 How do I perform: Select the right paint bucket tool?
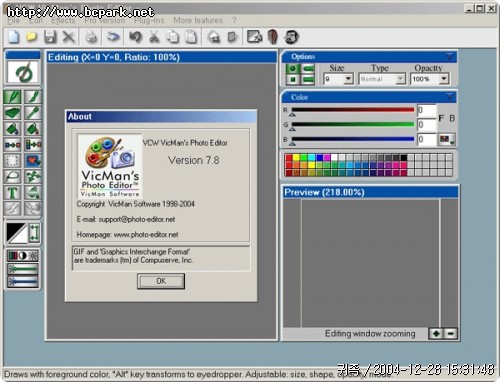tap(33, 129)
